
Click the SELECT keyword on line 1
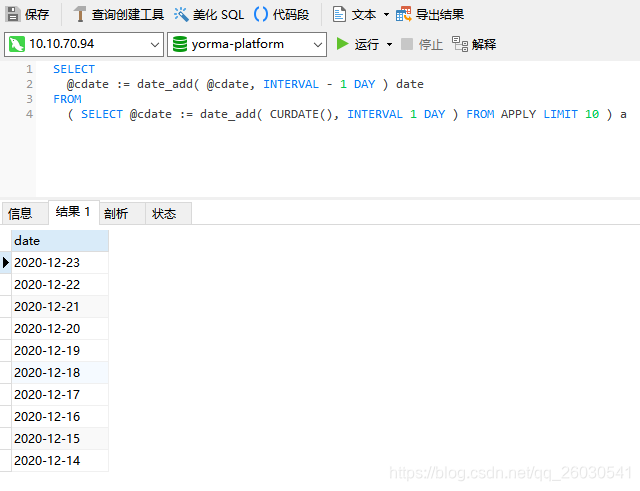(x=74, y=69)
